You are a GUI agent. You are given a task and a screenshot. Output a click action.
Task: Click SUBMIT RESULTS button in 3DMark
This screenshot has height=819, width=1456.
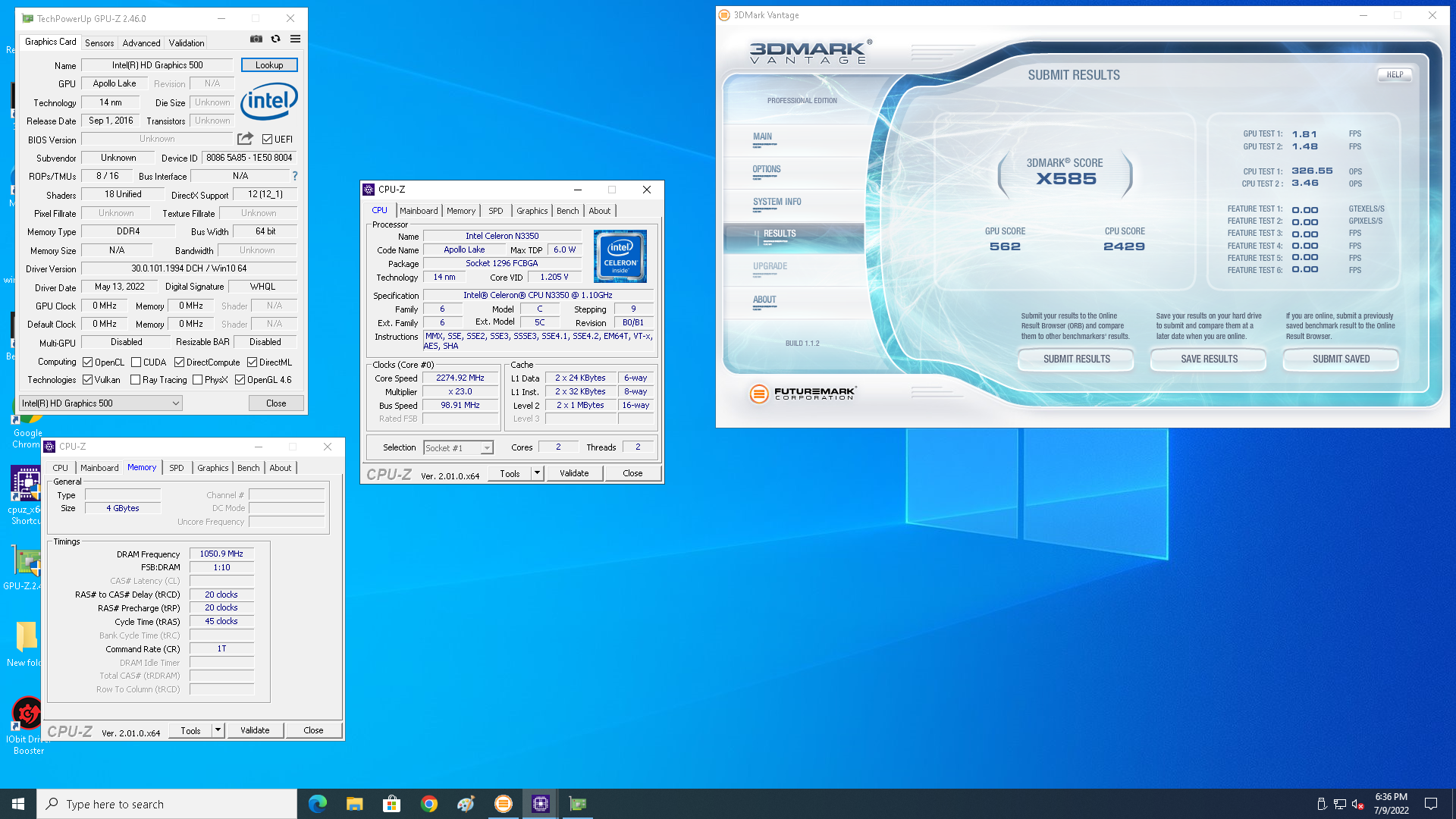1076,359
